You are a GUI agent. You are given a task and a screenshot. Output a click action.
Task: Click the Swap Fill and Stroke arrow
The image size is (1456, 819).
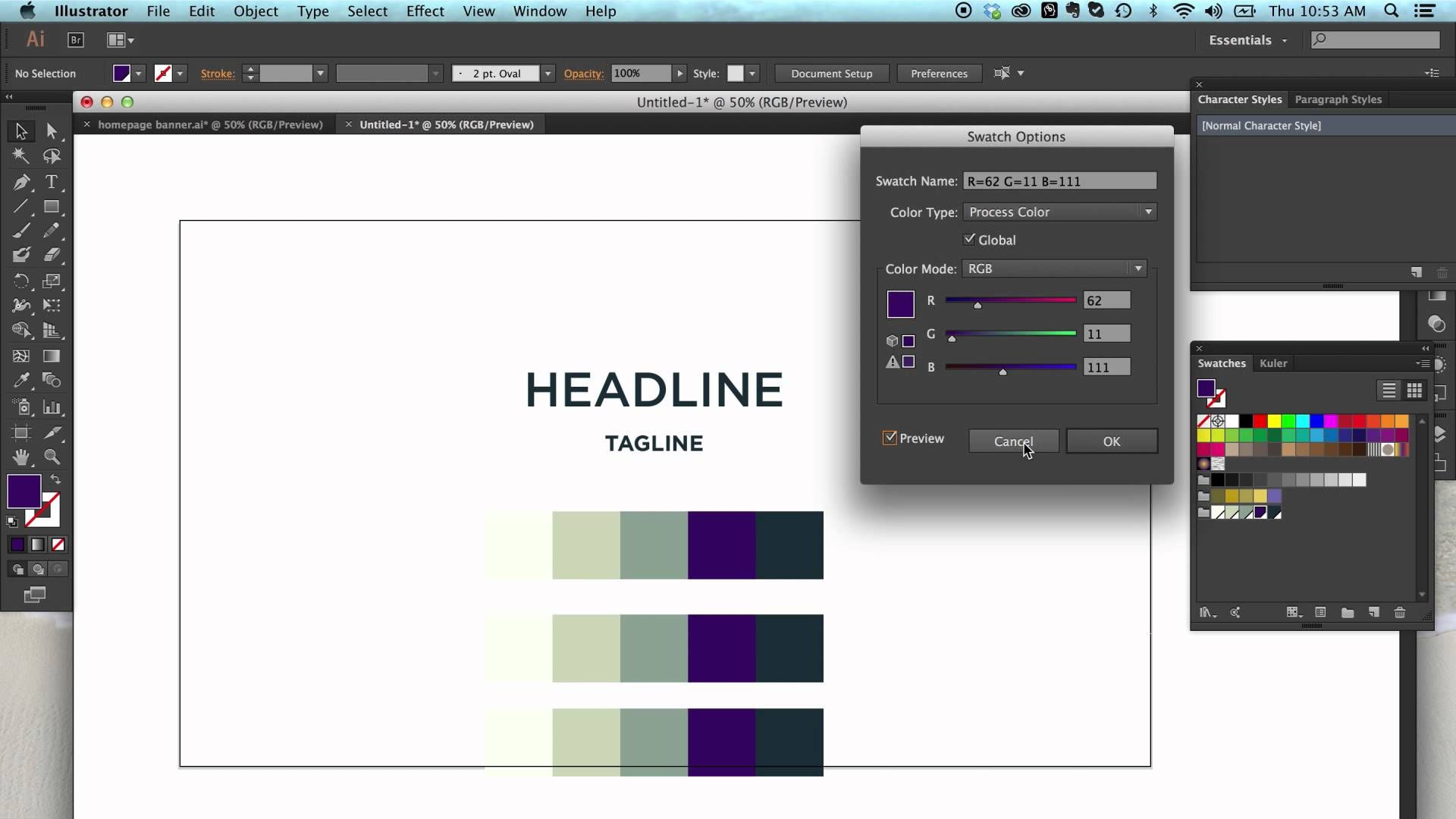click(55, 479)
